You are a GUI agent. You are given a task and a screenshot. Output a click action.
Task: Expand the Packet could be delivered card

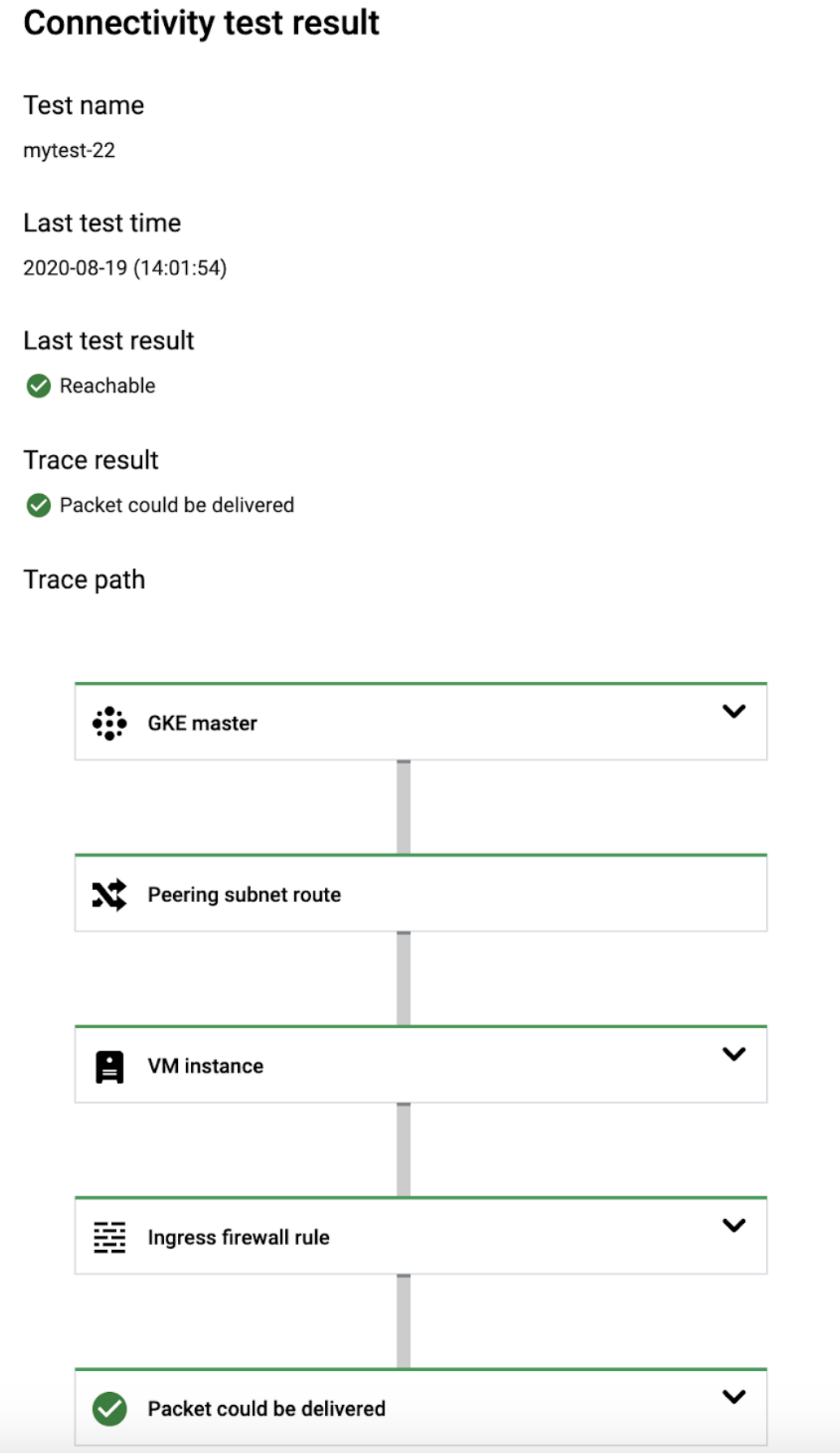point(734,1398)
